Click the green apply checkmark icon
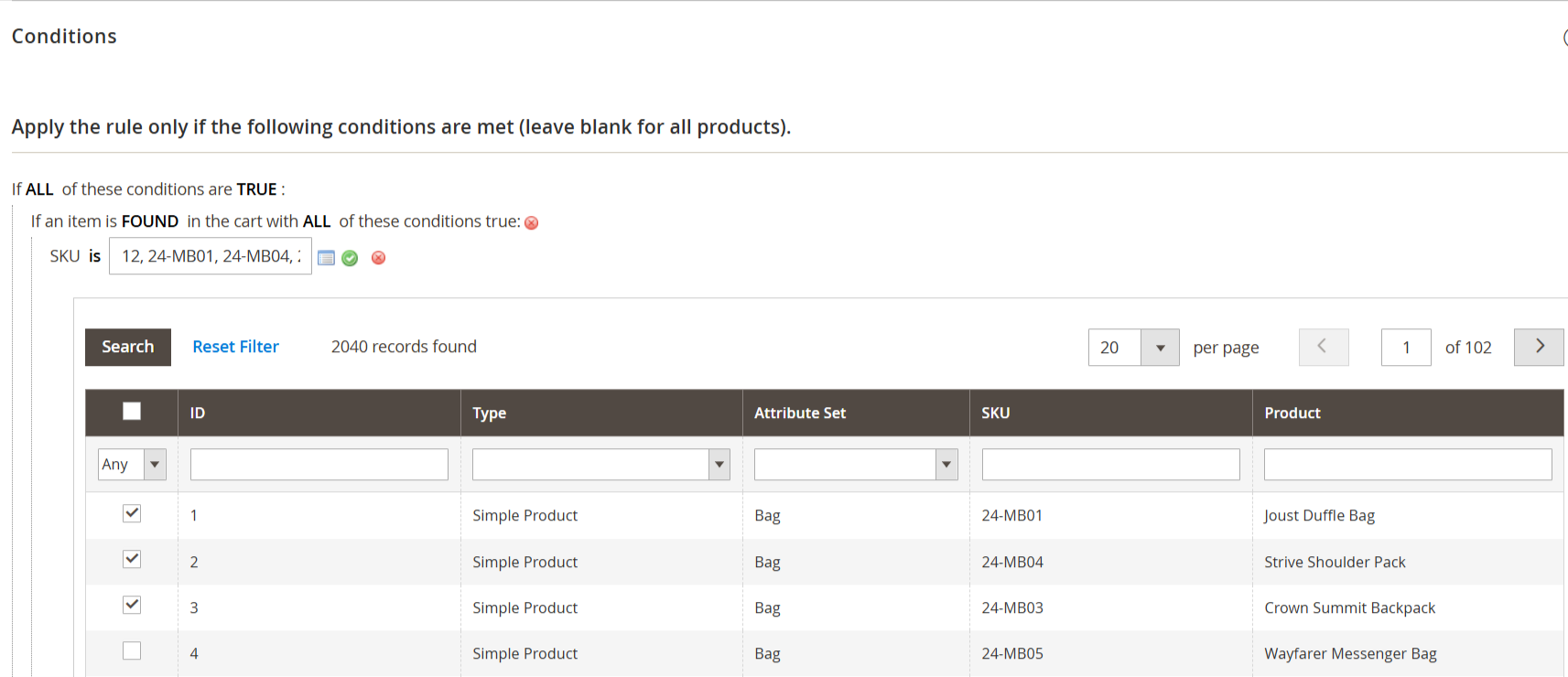This screenshot has width=1568, height=677. pos(350,258)
